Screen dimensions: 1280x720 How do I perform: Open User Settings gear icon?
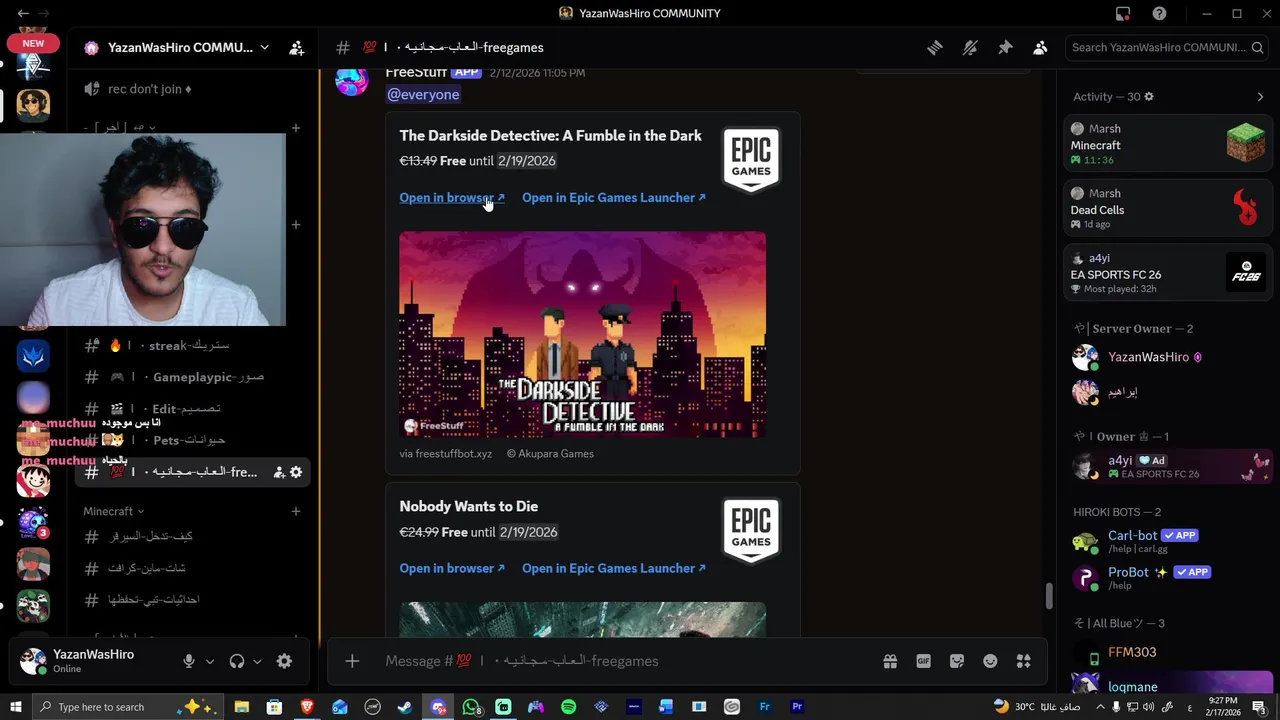pyautogui.click(x=284, y=661)
